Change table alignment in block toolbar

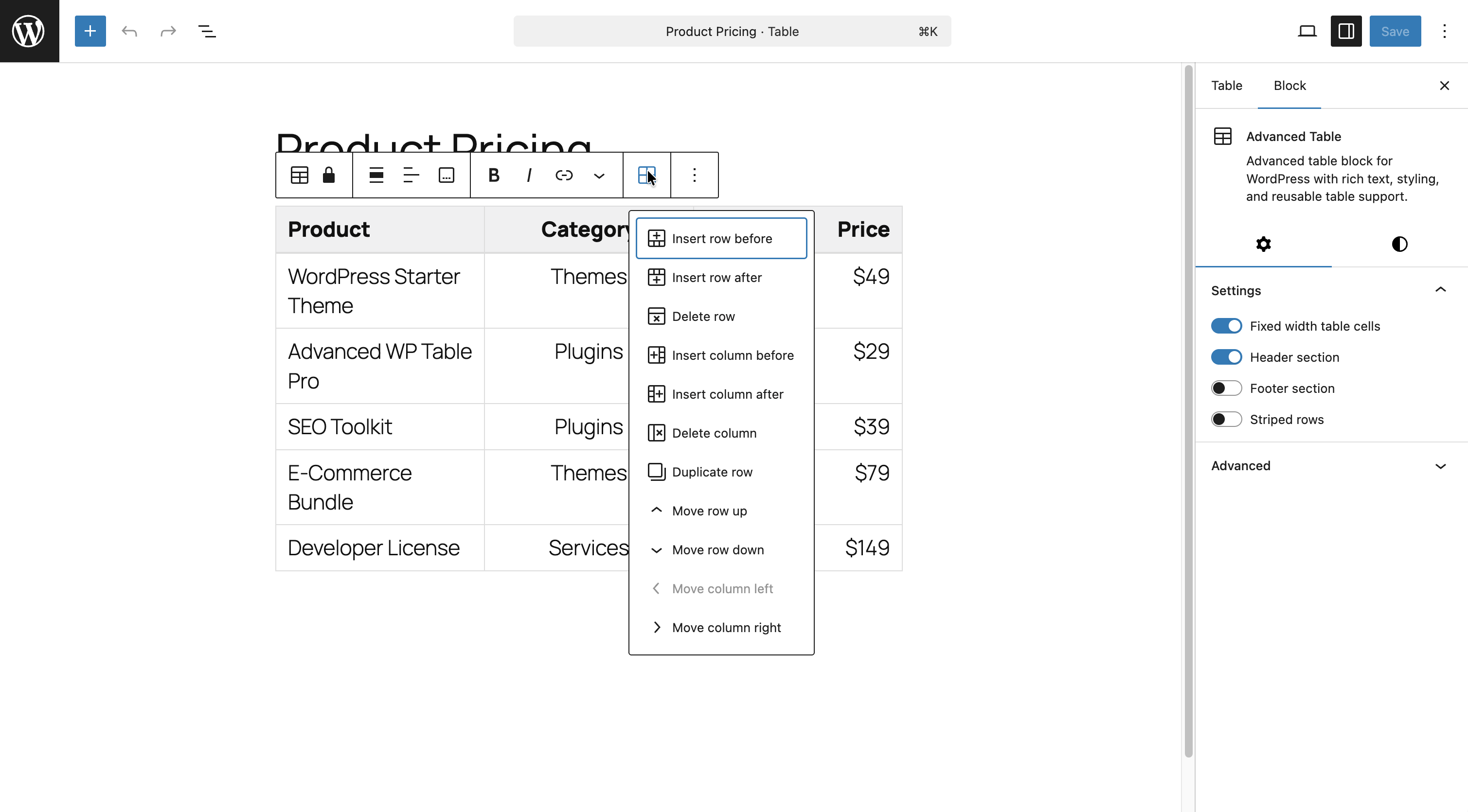376,175
